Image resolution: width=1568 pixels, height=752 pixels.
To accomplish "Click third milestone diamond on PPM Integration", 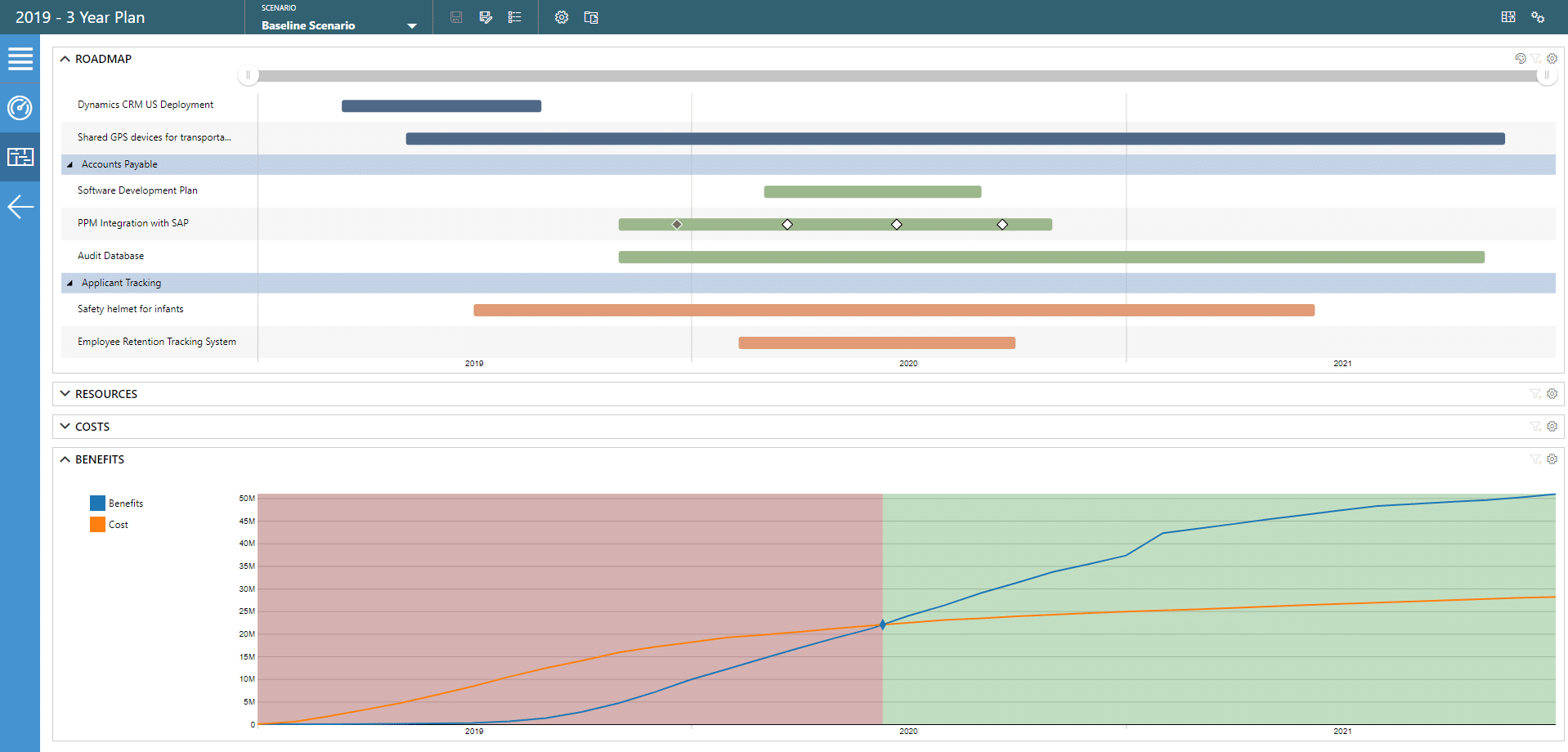I will pos(897,224).
